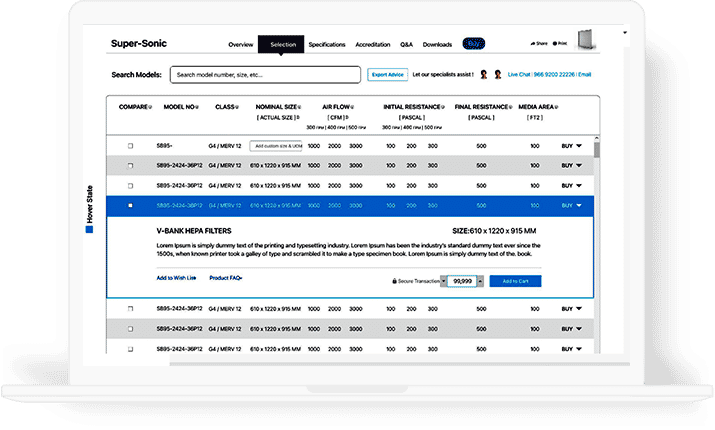Toggle compare checkbox in highlighted blue row
This screenshot has height=430, width=715.
(x=130, y=206)
